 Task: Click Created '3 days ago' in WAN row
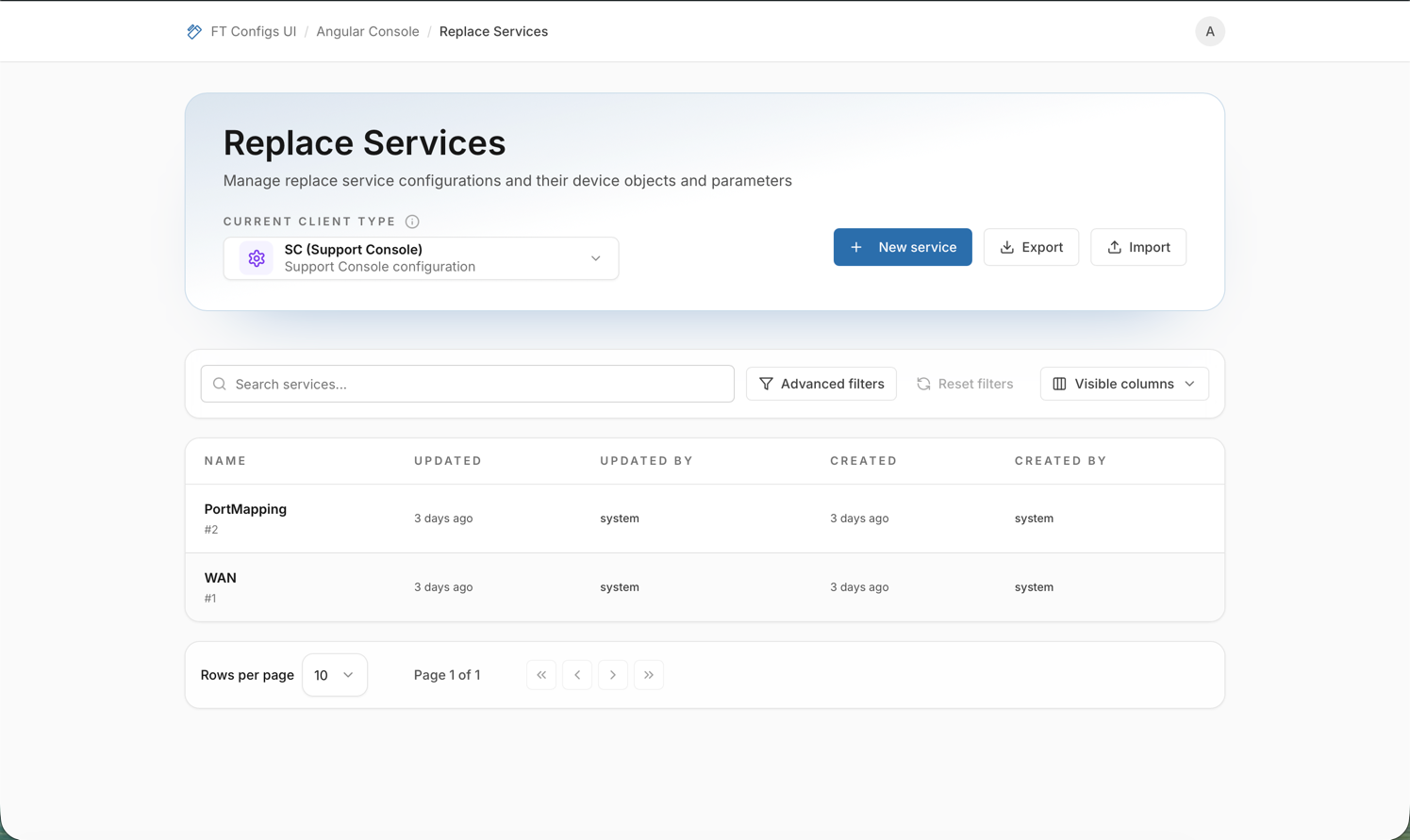tap(859, 587)
